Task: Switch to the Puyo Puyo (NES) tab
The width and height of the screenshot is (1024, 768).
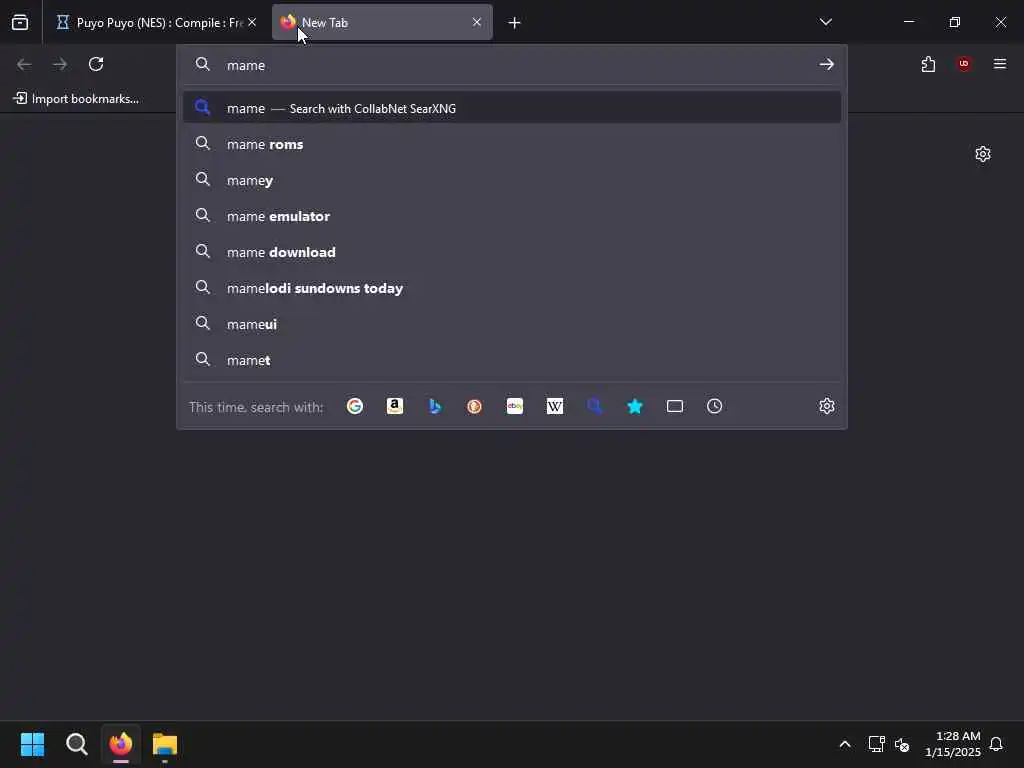Action: [155, 22]
